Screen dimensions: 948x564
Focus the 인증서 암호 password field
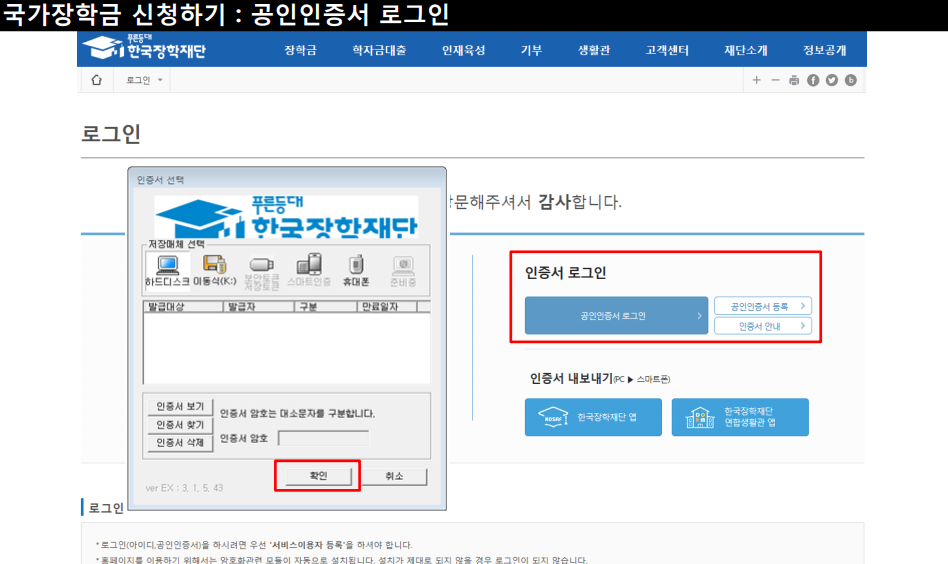coord(323,438)
